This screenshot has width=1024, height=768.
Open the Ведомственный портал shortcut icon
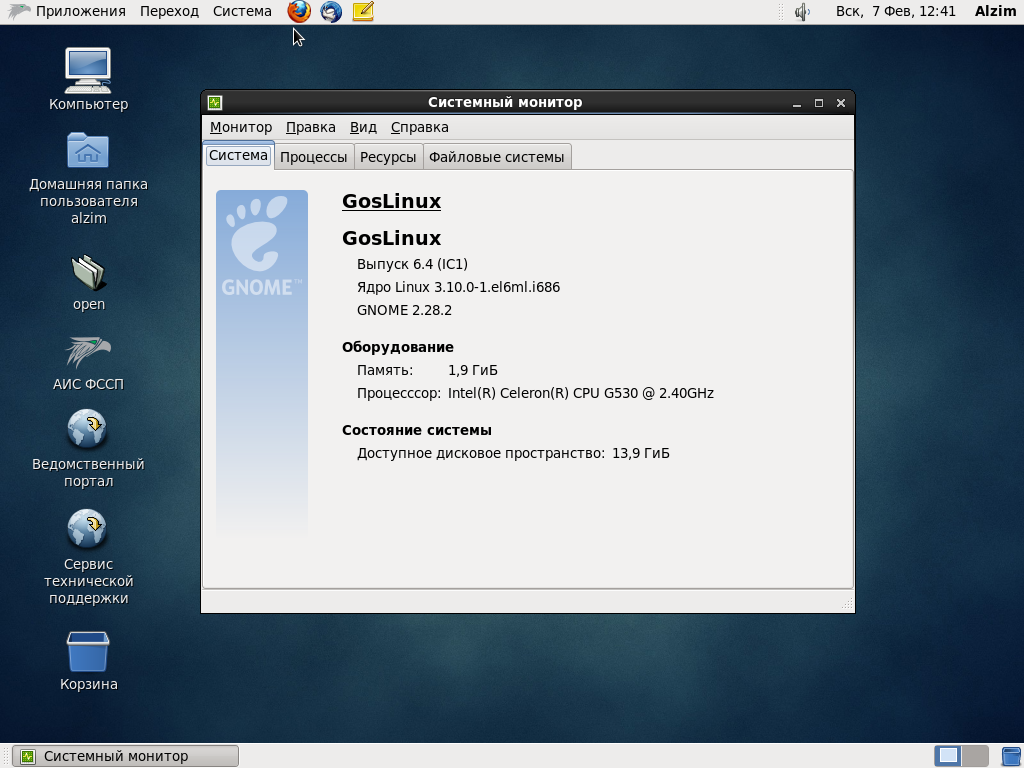pyautogui.click(x=88, y=431)
